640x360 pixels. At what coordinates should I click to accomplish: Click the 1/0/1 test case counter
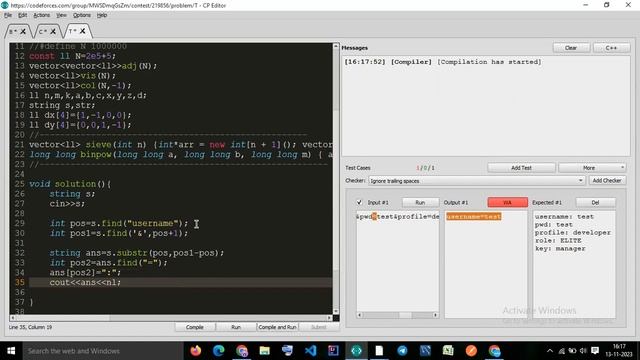pos(425,168)
